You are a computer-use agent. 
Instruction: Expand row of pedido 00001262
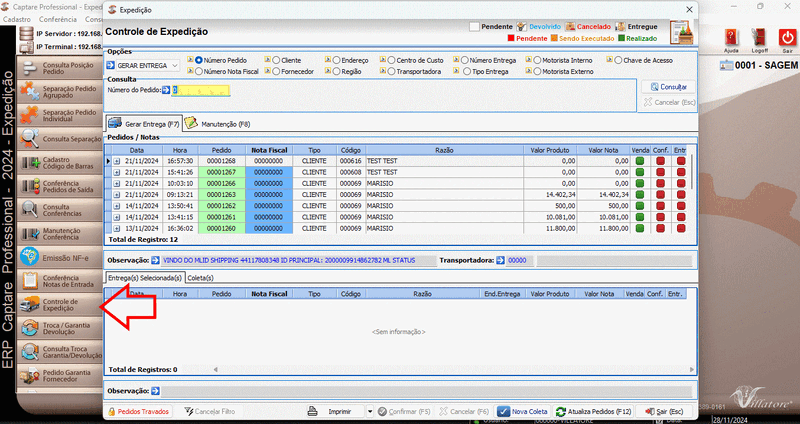pos(117,206)
